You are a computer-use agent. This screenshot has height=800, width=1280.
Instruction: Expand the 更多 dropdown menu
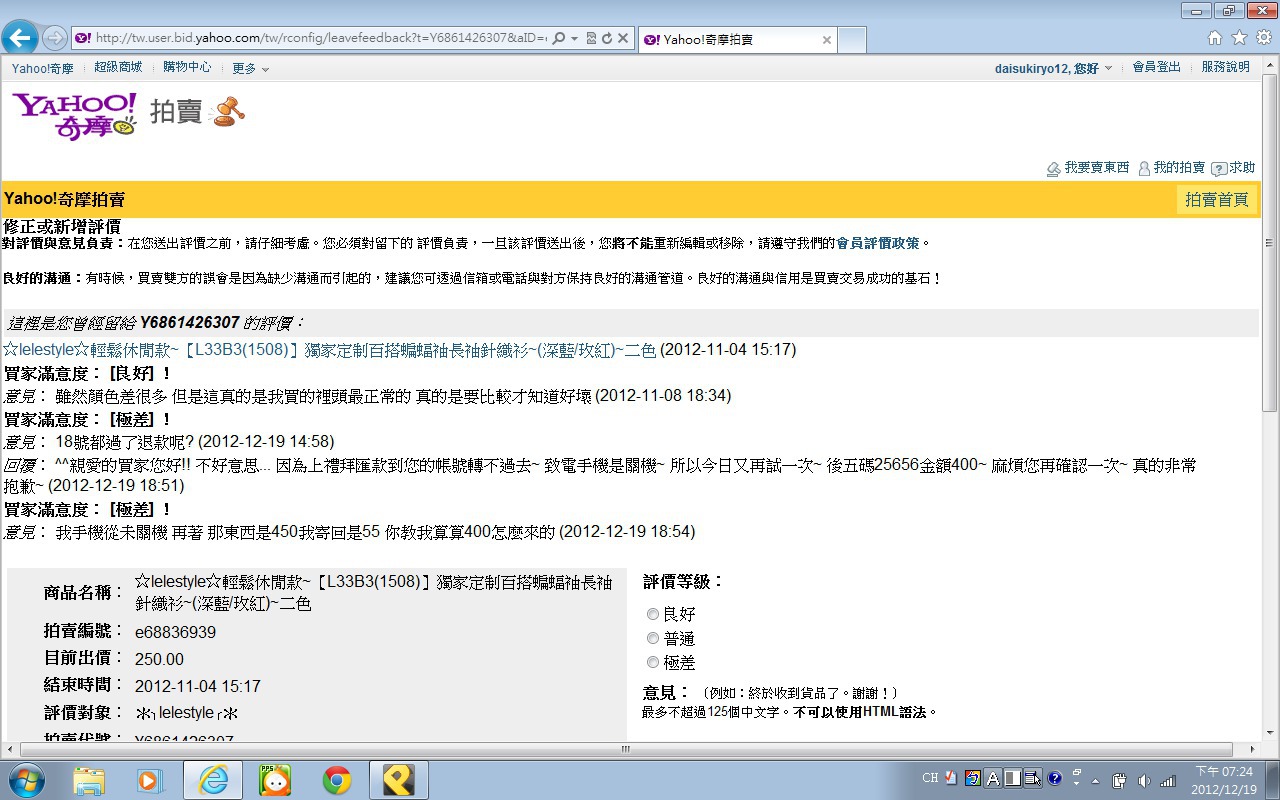click(x=250, y=68)
